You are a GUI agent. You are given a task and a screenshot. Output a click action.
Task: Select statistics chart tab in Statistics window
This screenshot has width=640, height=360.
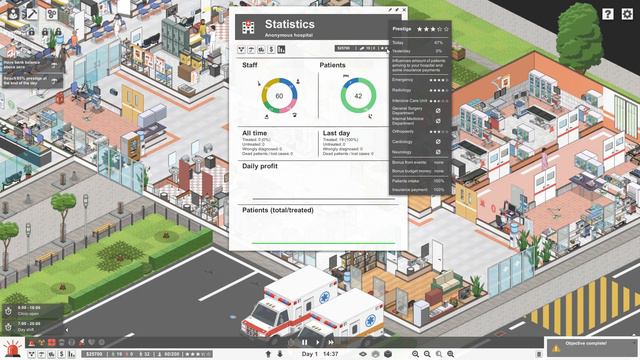click(281, 49)
